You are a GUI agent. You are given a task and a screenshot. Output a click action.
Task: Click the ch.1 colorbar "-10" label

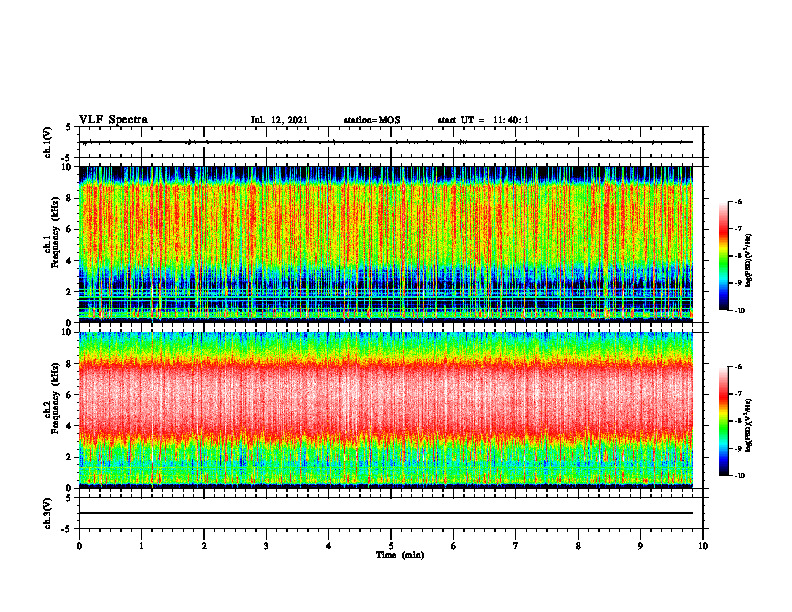739,311
